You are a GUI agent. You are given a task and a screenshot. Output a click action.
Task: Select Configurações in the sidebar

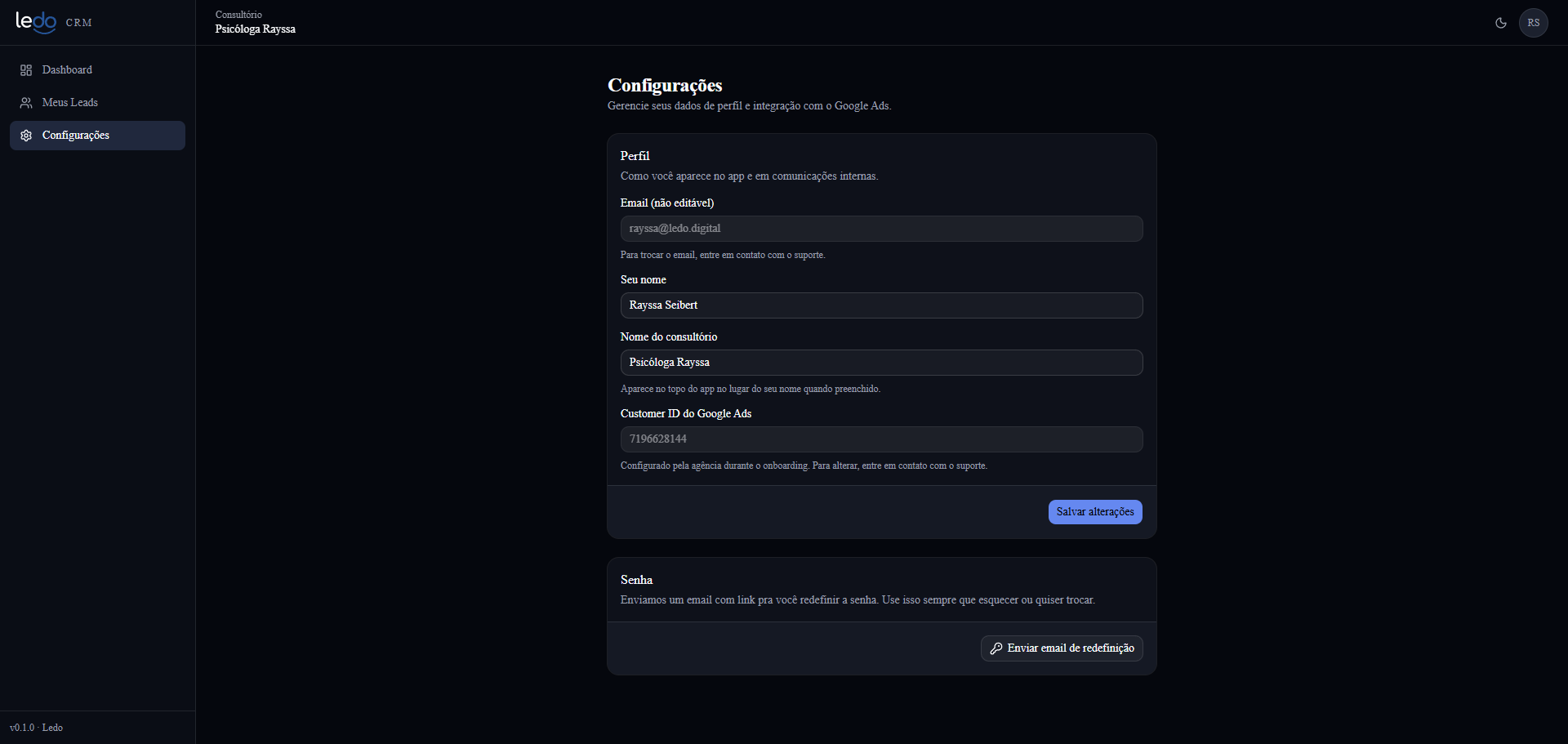point(97,136)
